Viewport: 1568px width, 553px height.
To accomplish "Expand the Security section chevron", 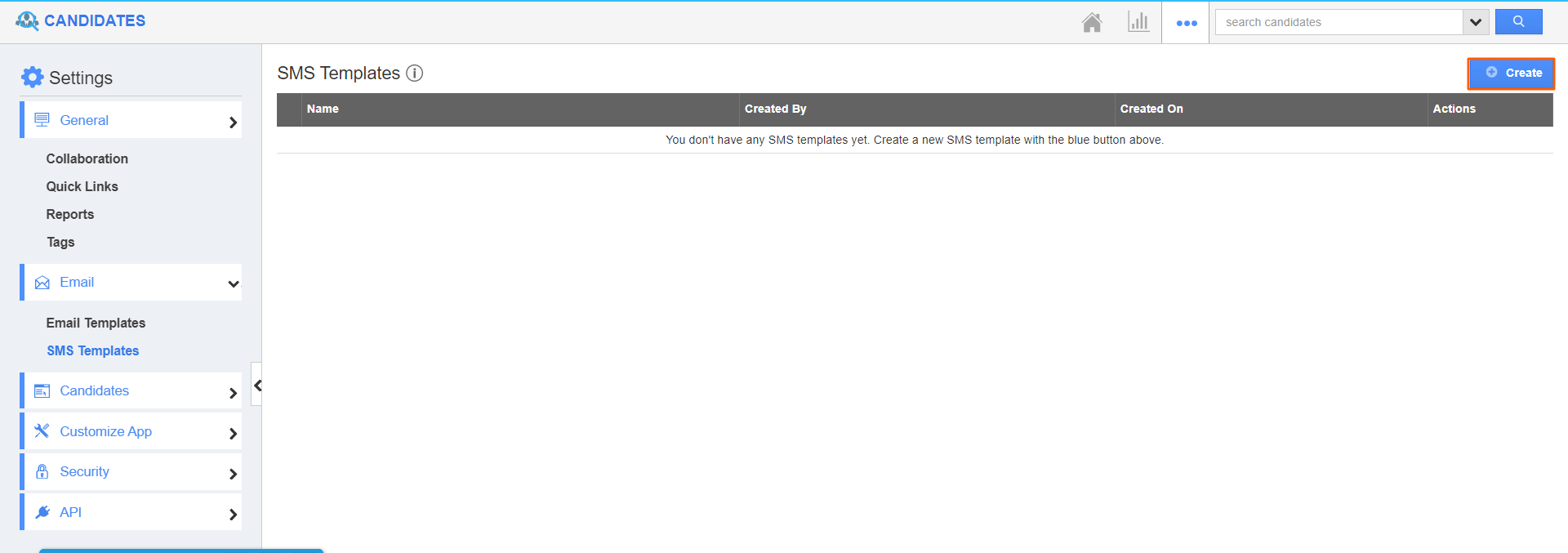I will pyautogui.click(x=233, y=474).
